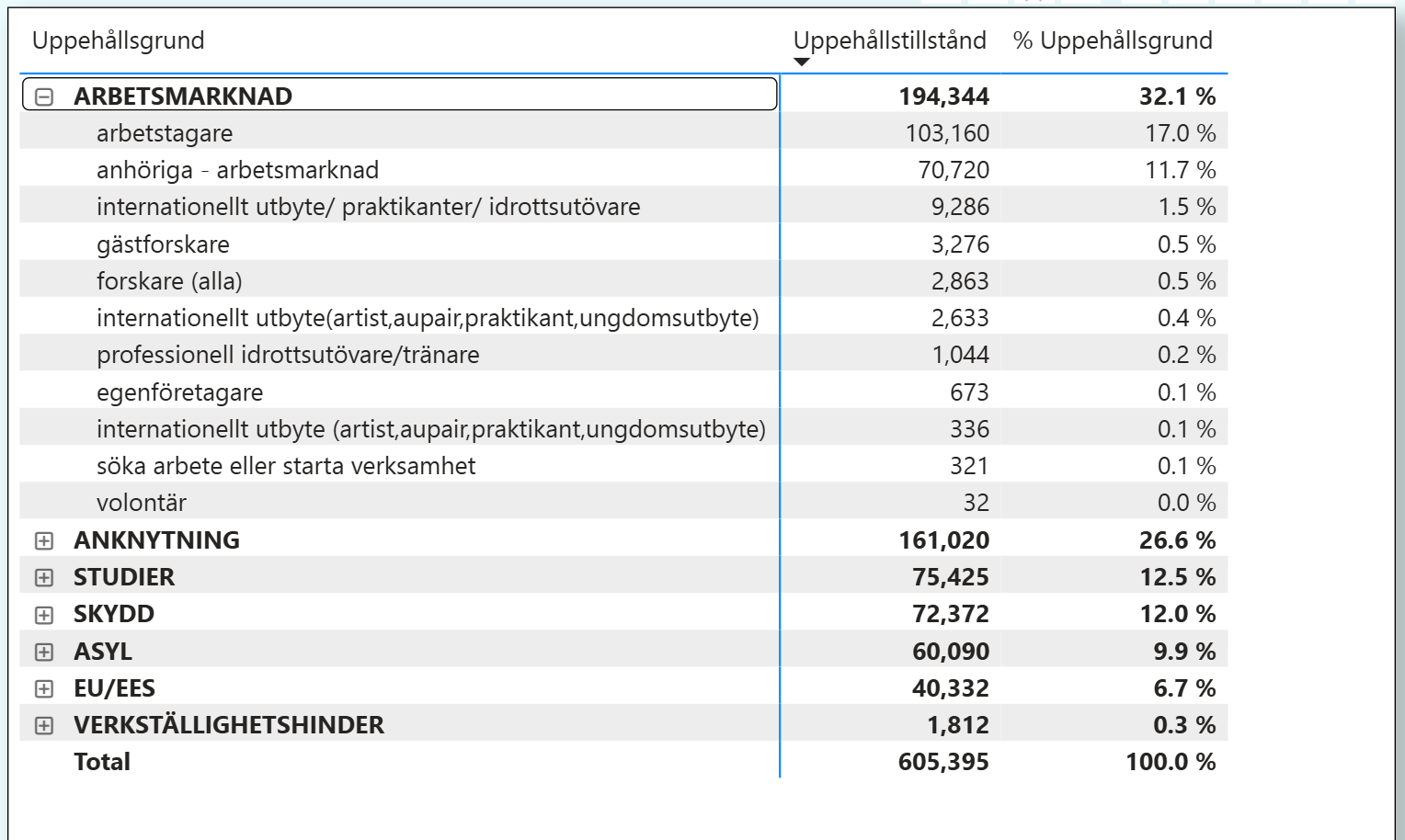Expand the STUDIER row

pyautogui.click(x=44, y=577)
